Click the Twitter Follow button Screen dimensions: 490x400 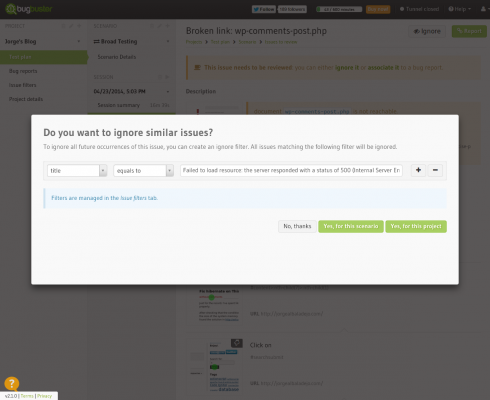pos(264,9)
